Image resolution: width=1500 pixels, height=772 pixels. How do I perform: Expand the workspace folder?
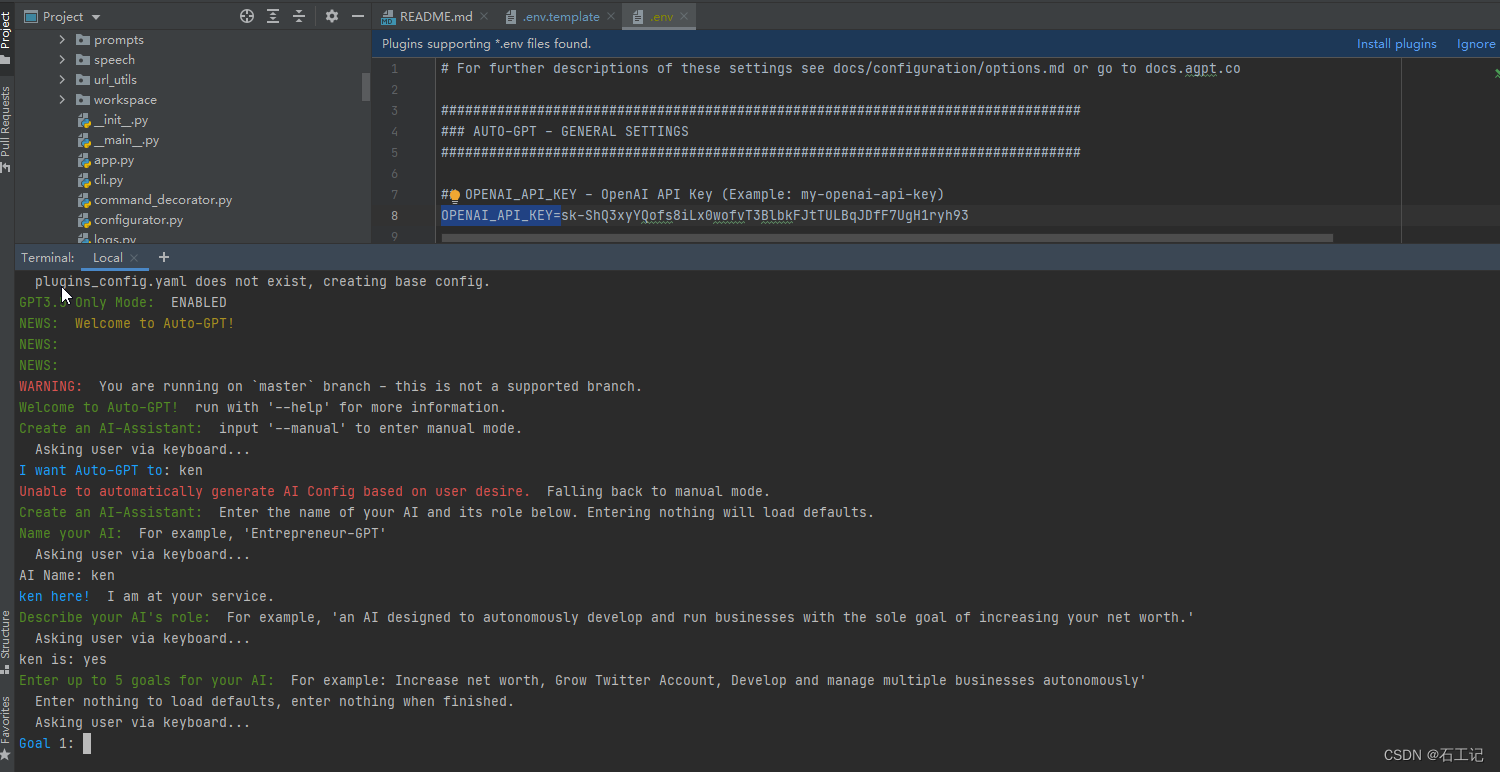click(x=62, y=100)
